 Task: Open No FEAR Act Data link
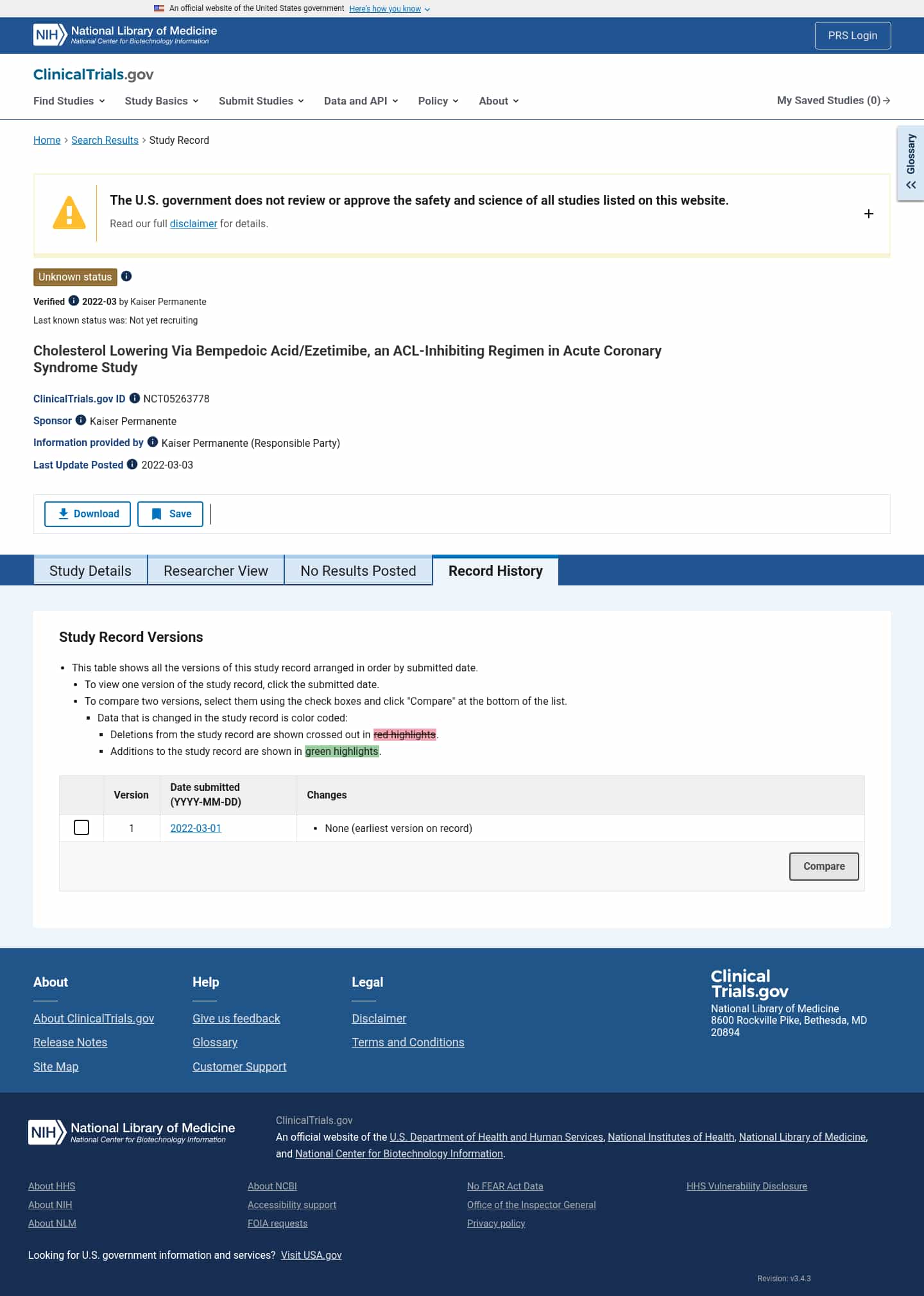(x=505, y=1186)
